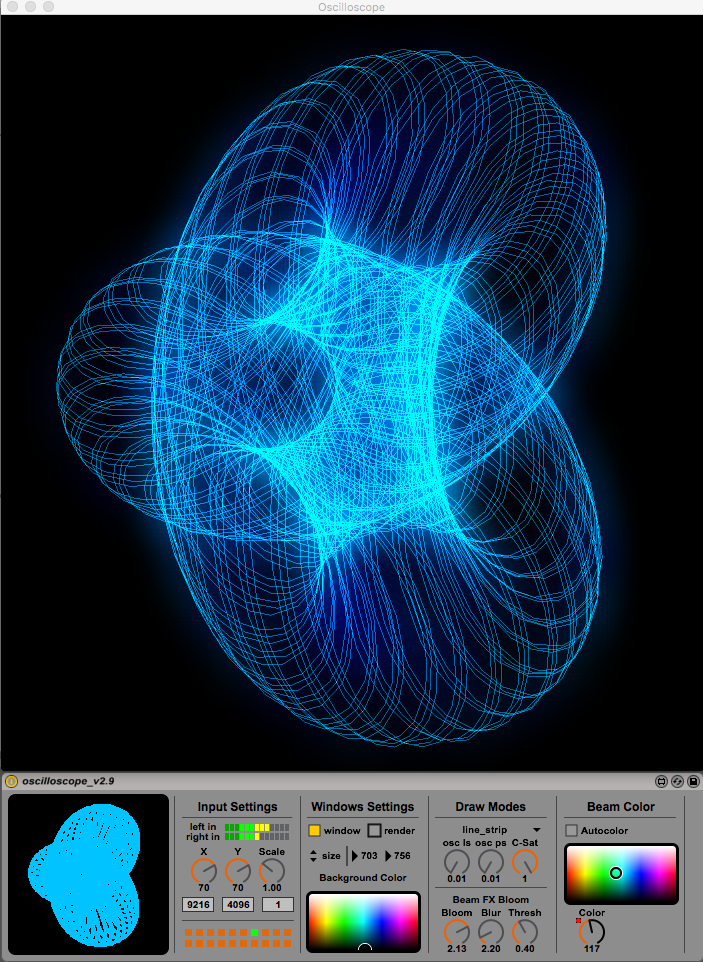Image resolution: width=703 pixels, height=962 pixels.
Task: Click the Color hue dial
Action: tap(591, 933)
